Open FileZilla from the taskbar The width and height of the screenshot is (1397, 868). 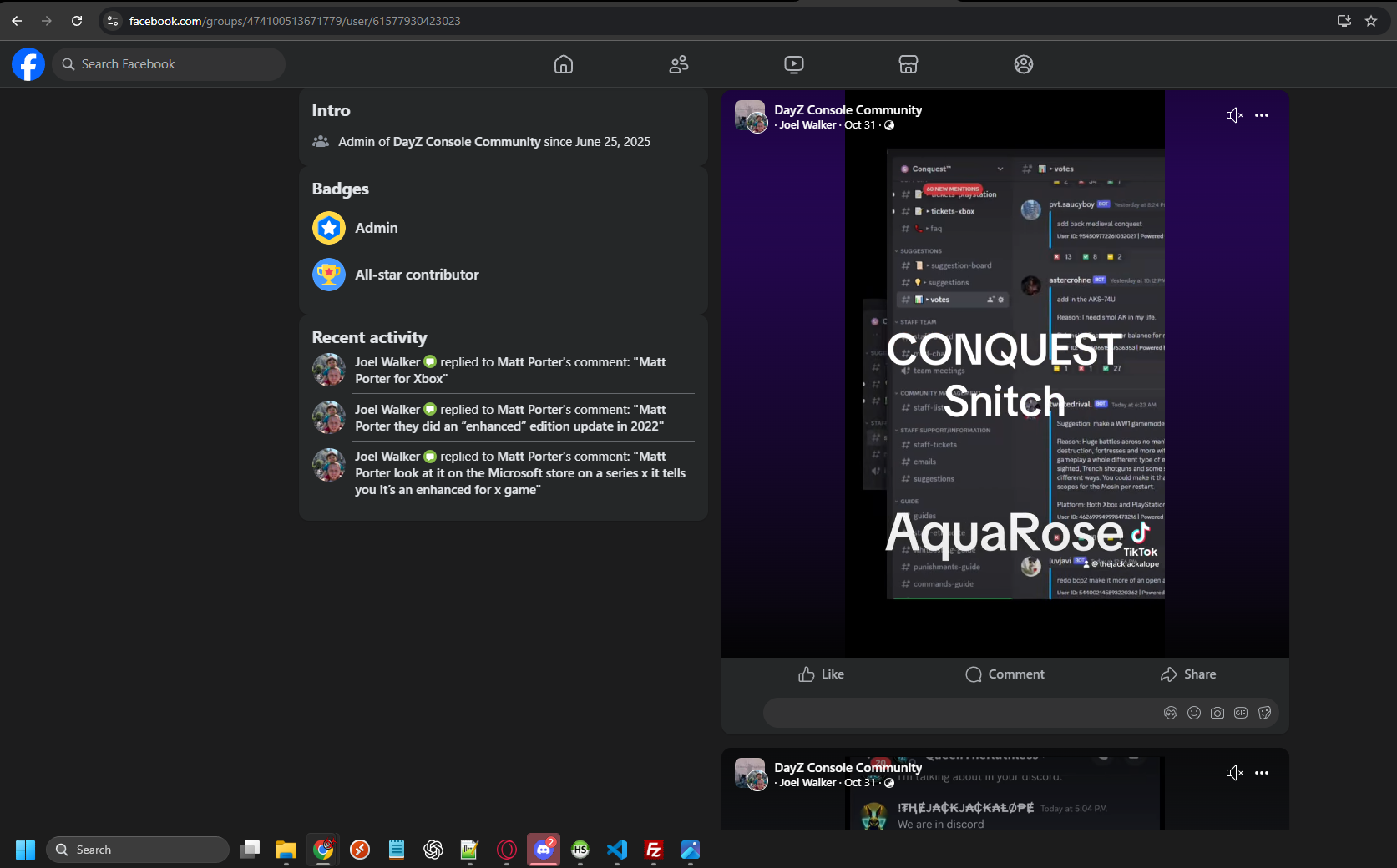click(654, 850)
